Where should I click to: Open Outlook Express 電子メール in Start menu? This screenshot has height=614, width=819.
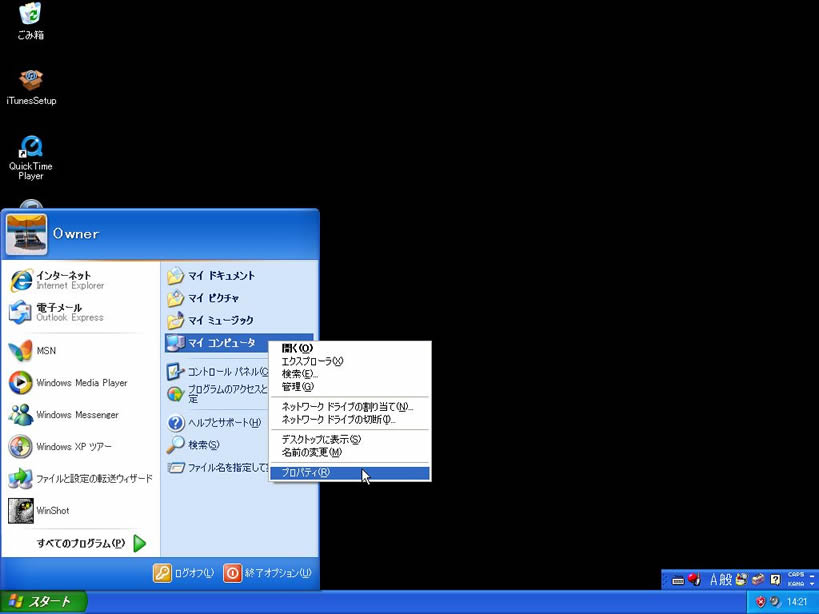pos(56,312)
